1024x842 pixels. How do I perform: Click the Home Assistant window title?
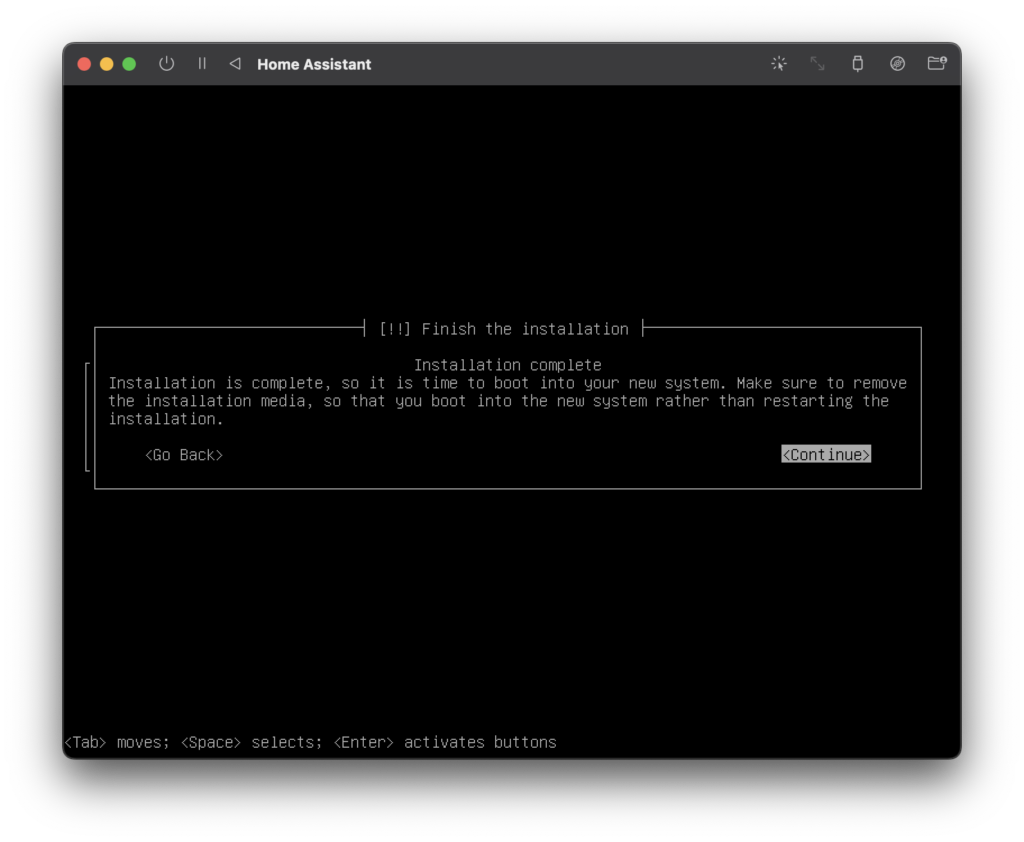[314, 64]
